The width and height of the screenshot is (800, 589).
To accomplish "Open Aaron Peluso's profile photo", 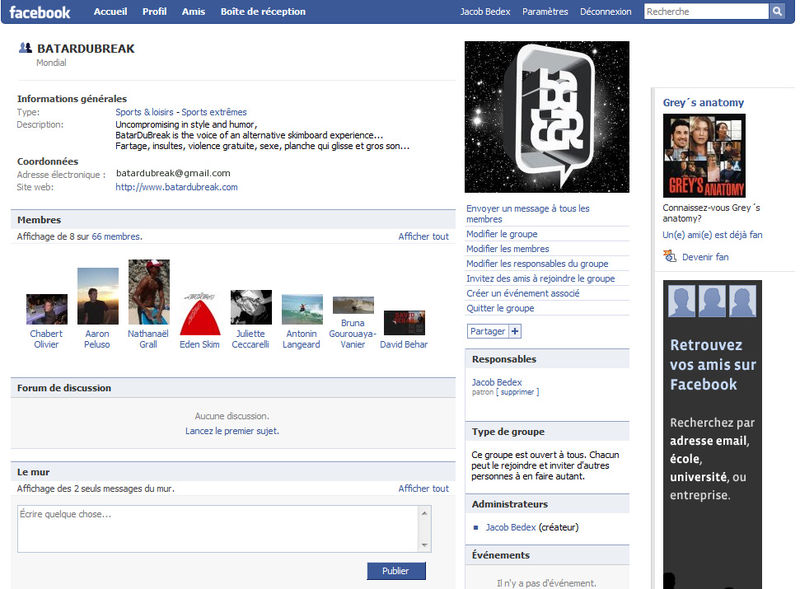I will 98,296.
